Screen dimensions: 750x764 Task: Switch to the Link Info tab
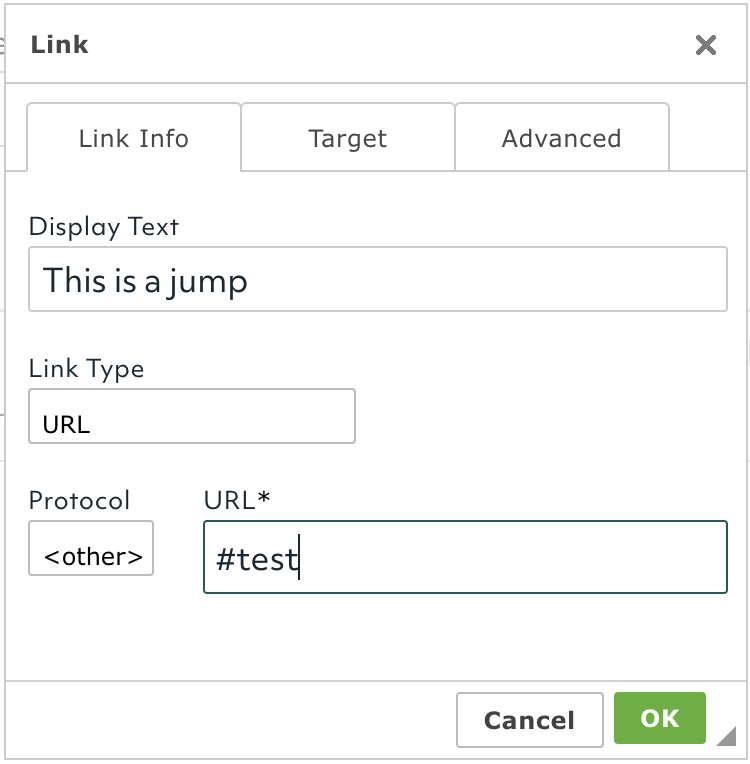[133, 138]
